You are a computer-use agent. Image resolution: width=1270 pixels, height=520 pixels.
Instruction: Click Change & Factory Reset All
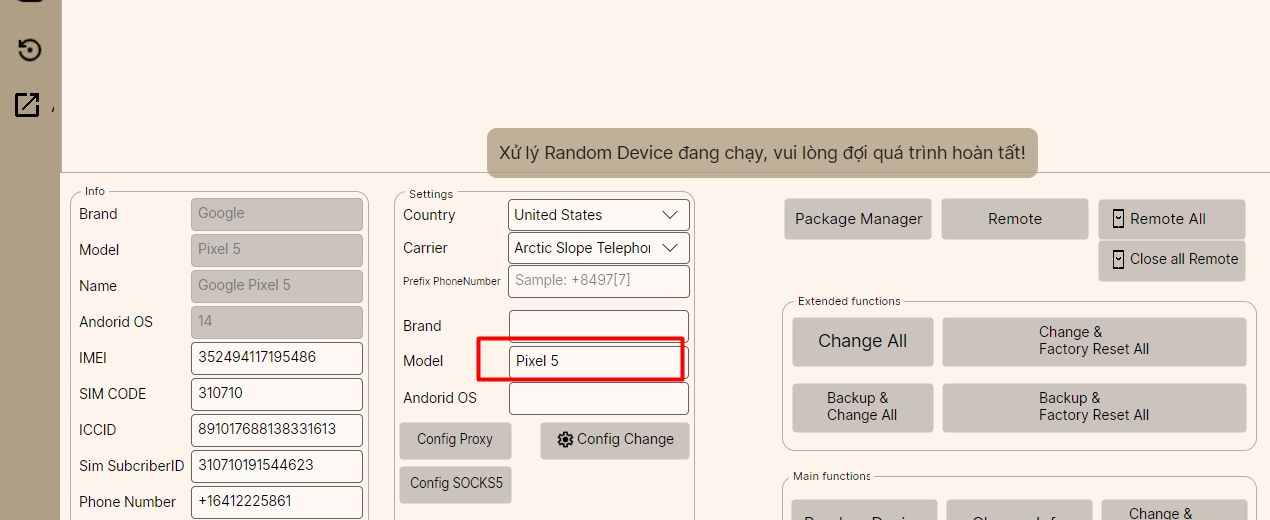pos(1093,341)
